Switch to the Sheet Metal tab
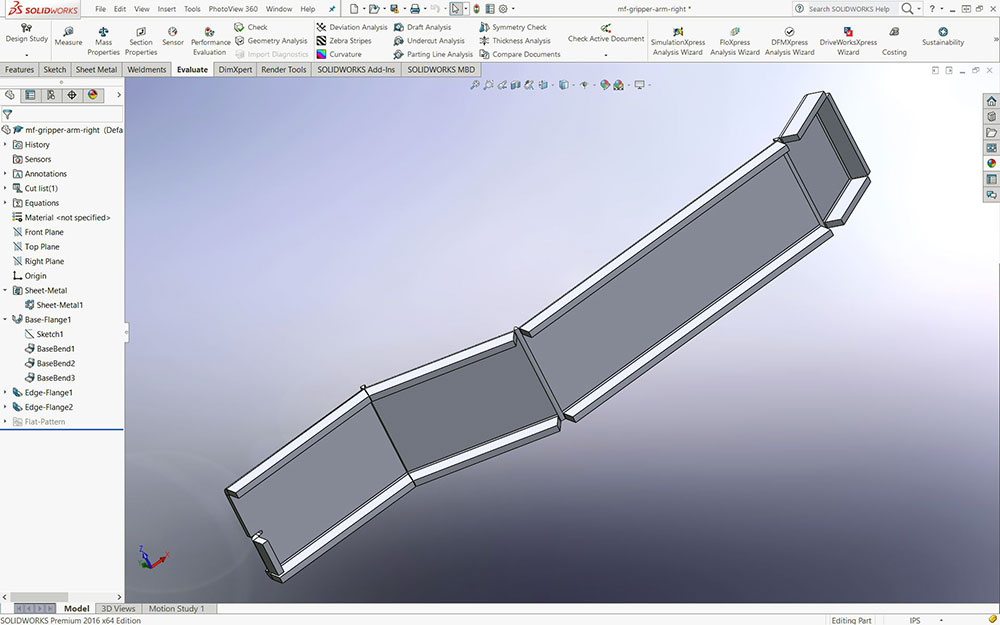 (x=96, y=70)
